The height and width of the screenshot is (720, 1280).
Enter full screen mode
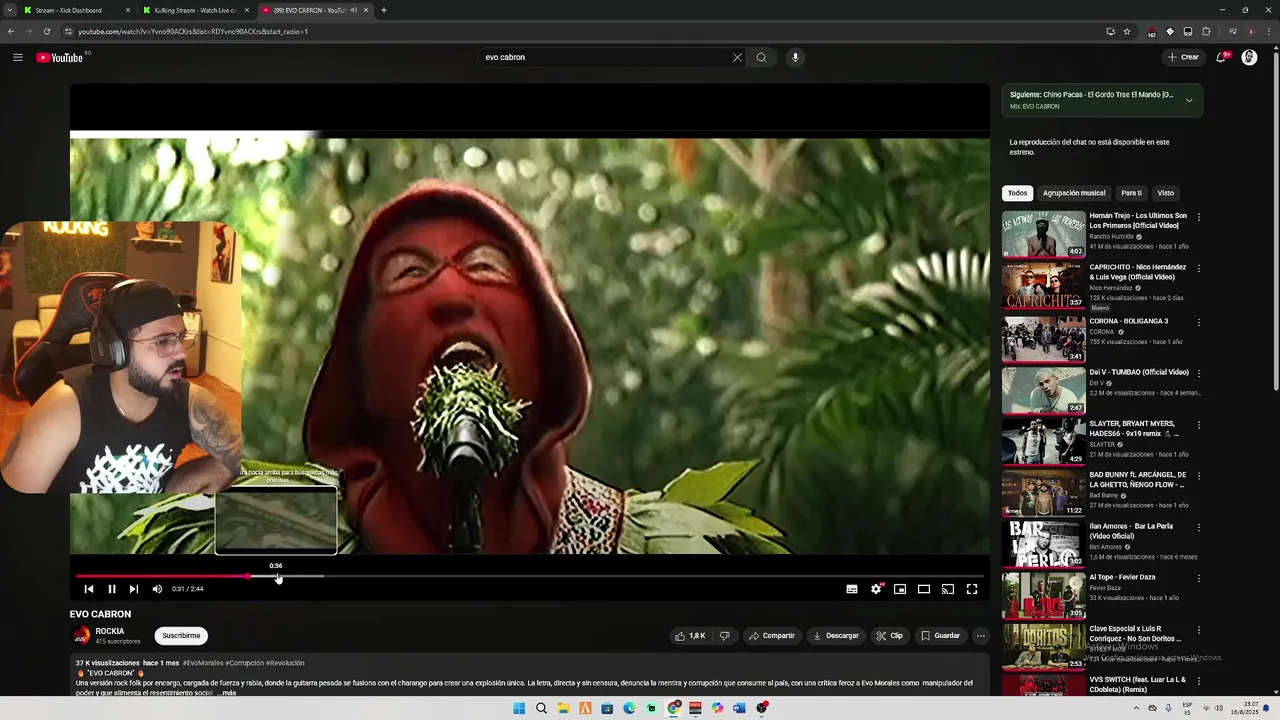[972, 589]
